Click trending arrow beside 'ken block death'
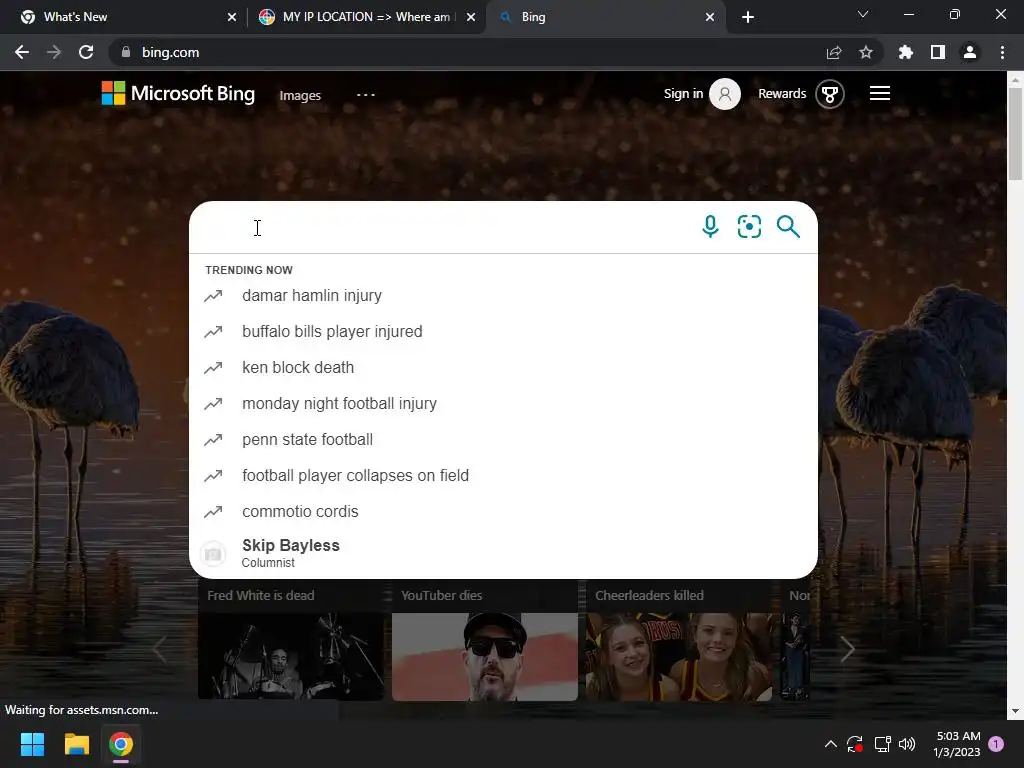Screen dimensions: 1024x768 213,368
